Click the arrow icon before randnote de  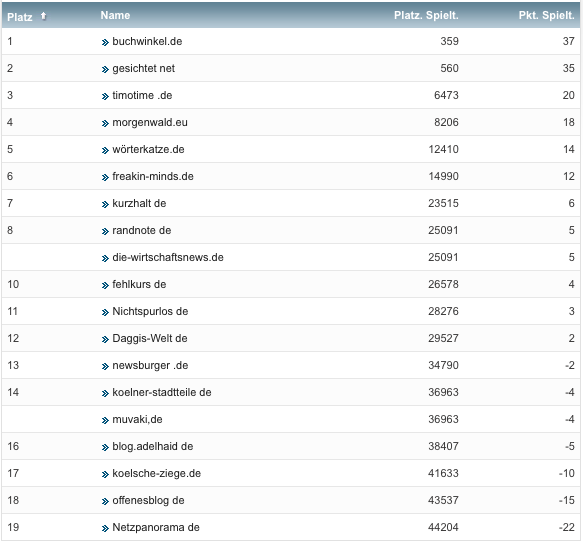pyautogui.click(x=105, y=231)
